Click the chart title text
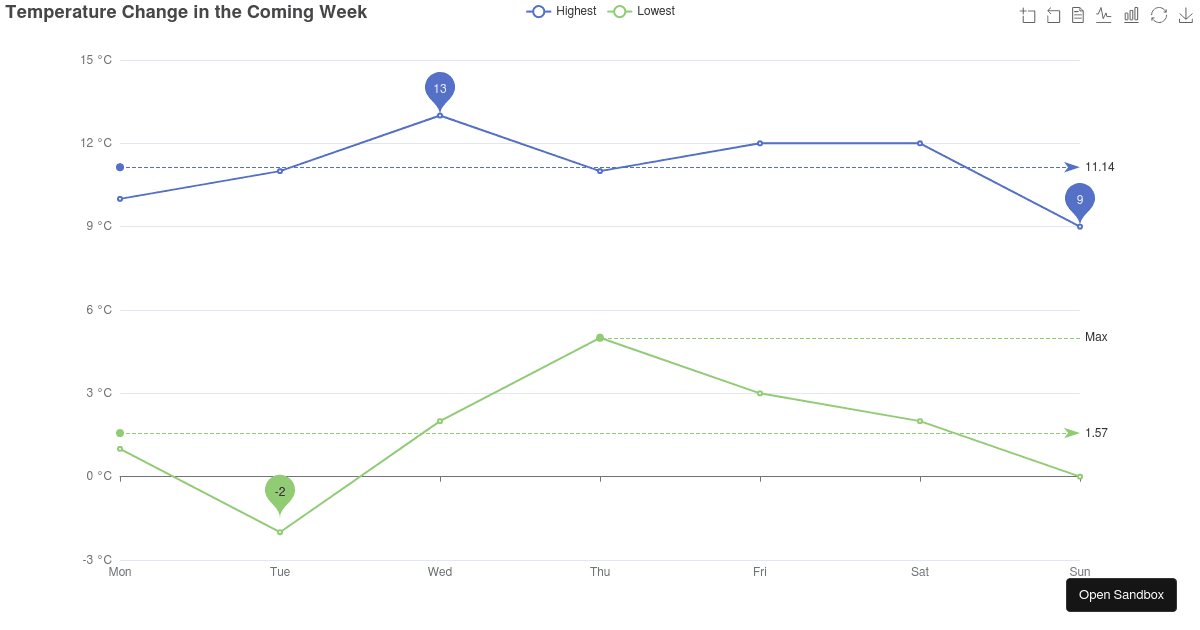 click(x=185, y=12)
